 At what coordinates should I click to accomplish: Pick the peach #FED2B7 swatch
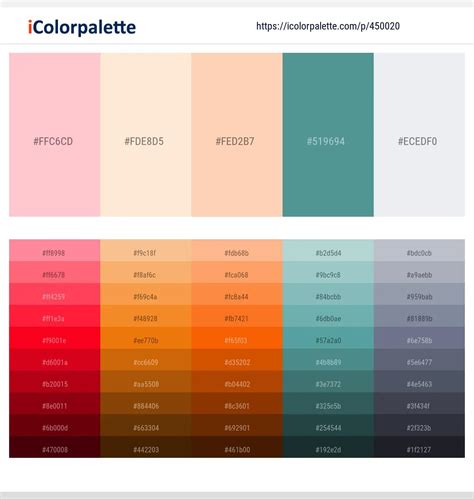coord(237,135)
